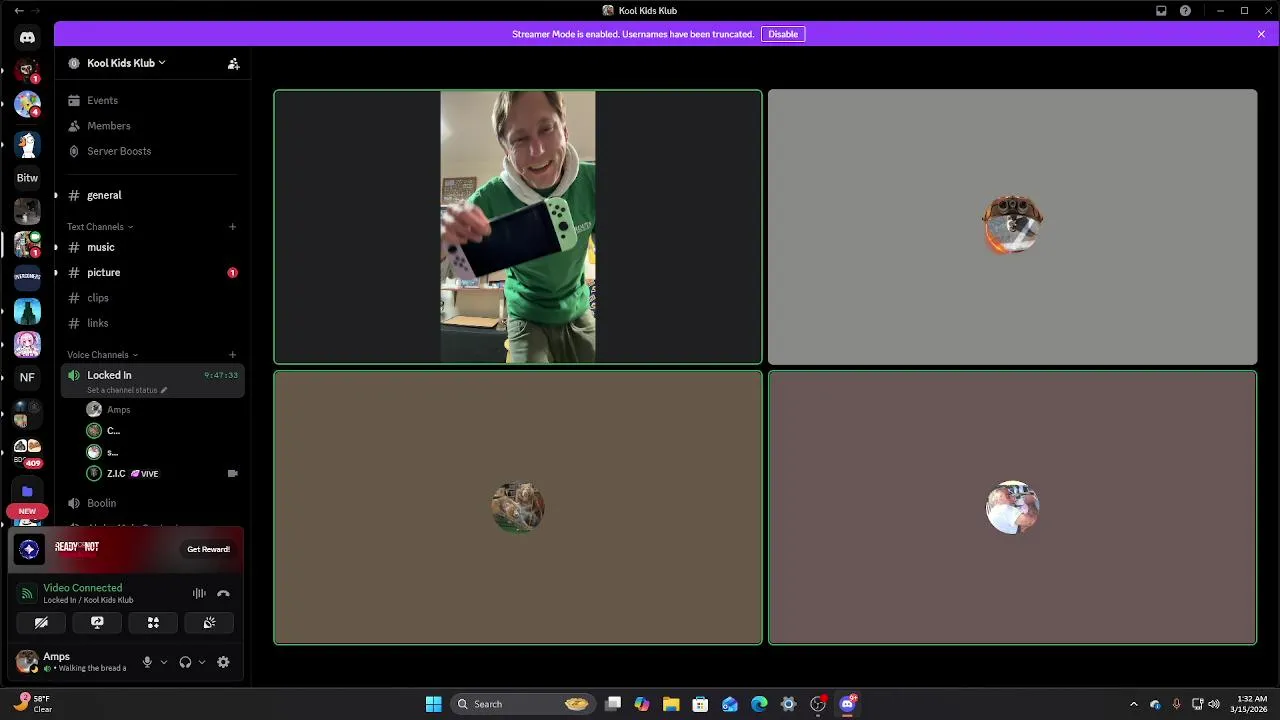The height and width of the screenshot is (720, 1280).
Task: Open the NF server in server list
Action: click(x=27, y=377)
